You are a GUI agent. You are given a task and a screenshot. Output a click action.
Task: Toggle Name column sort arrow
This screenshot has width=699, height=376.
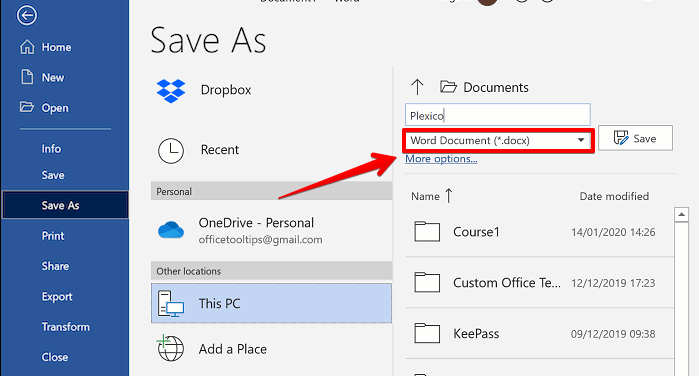[x=449, y=195]
